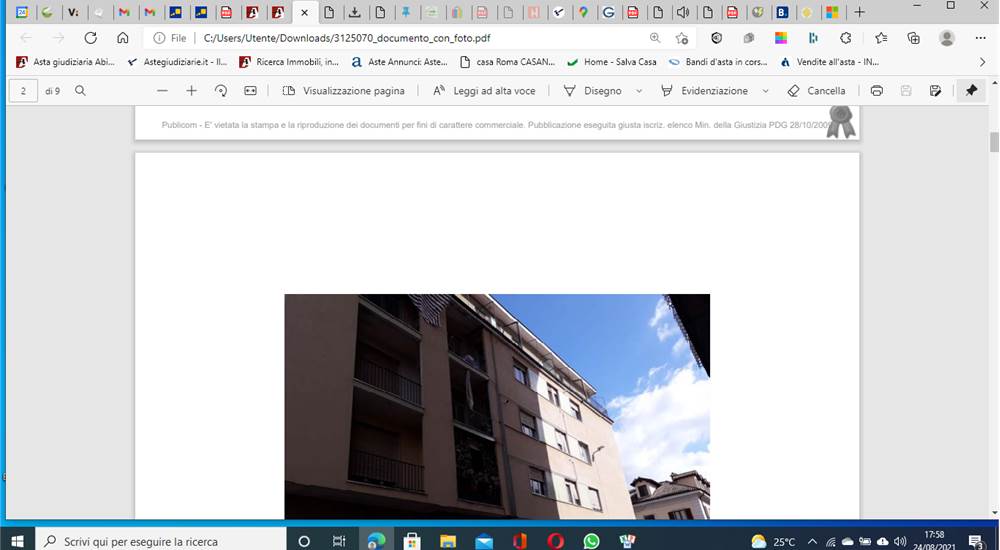Click the vertical scrollbar thumb
Viewport: 1000px width, 550px height.
tap(994, 142)
